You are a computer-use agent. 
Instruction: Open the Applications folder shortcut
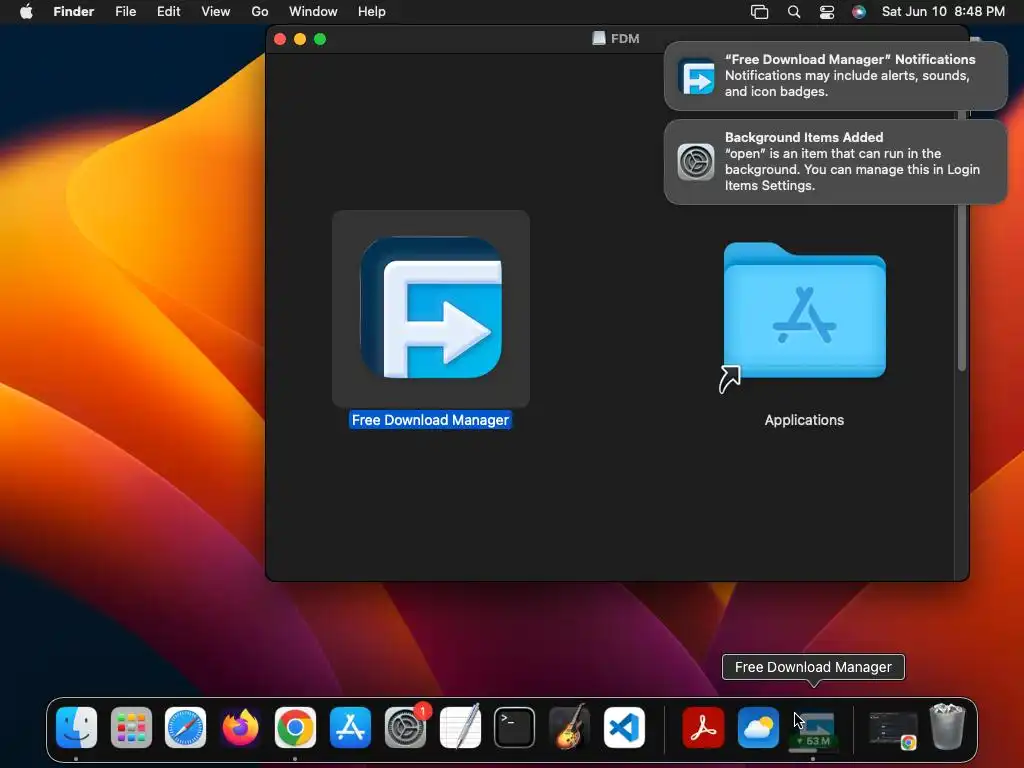[804, 311]
